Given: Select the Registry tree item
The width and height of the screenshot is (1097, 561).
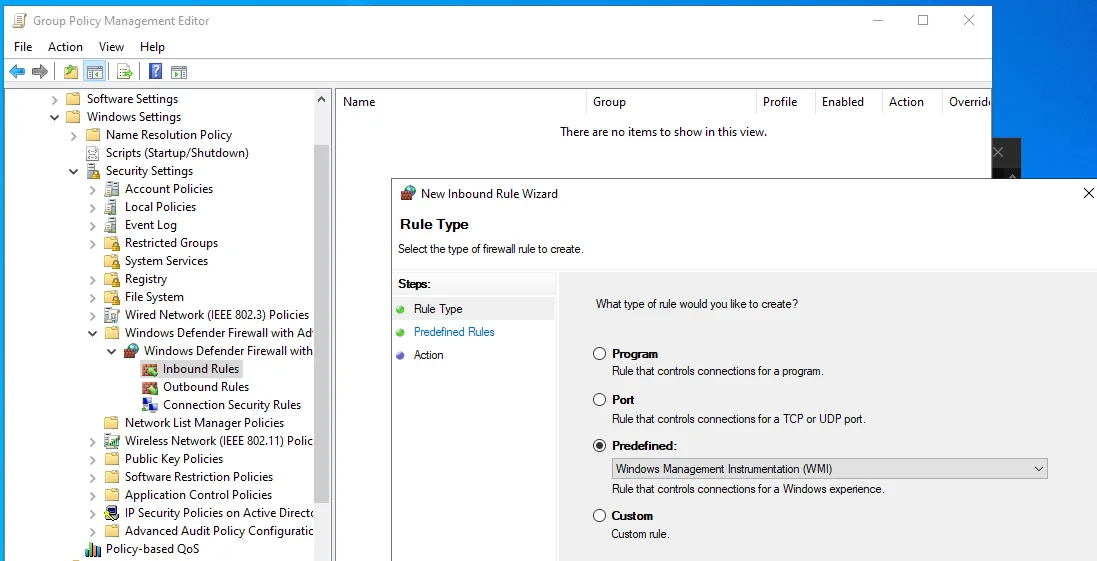Looking at the screenshot, I should point(146,279).
